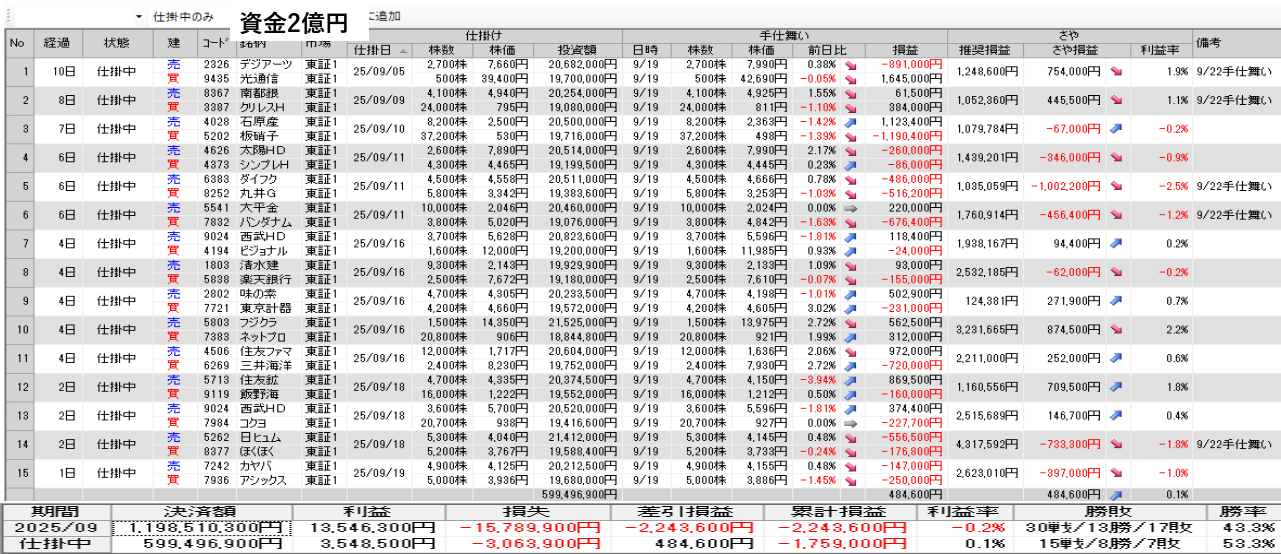
Task: Click the down arrow beside 住友鉱's -3.94% change
Action: 851,381
